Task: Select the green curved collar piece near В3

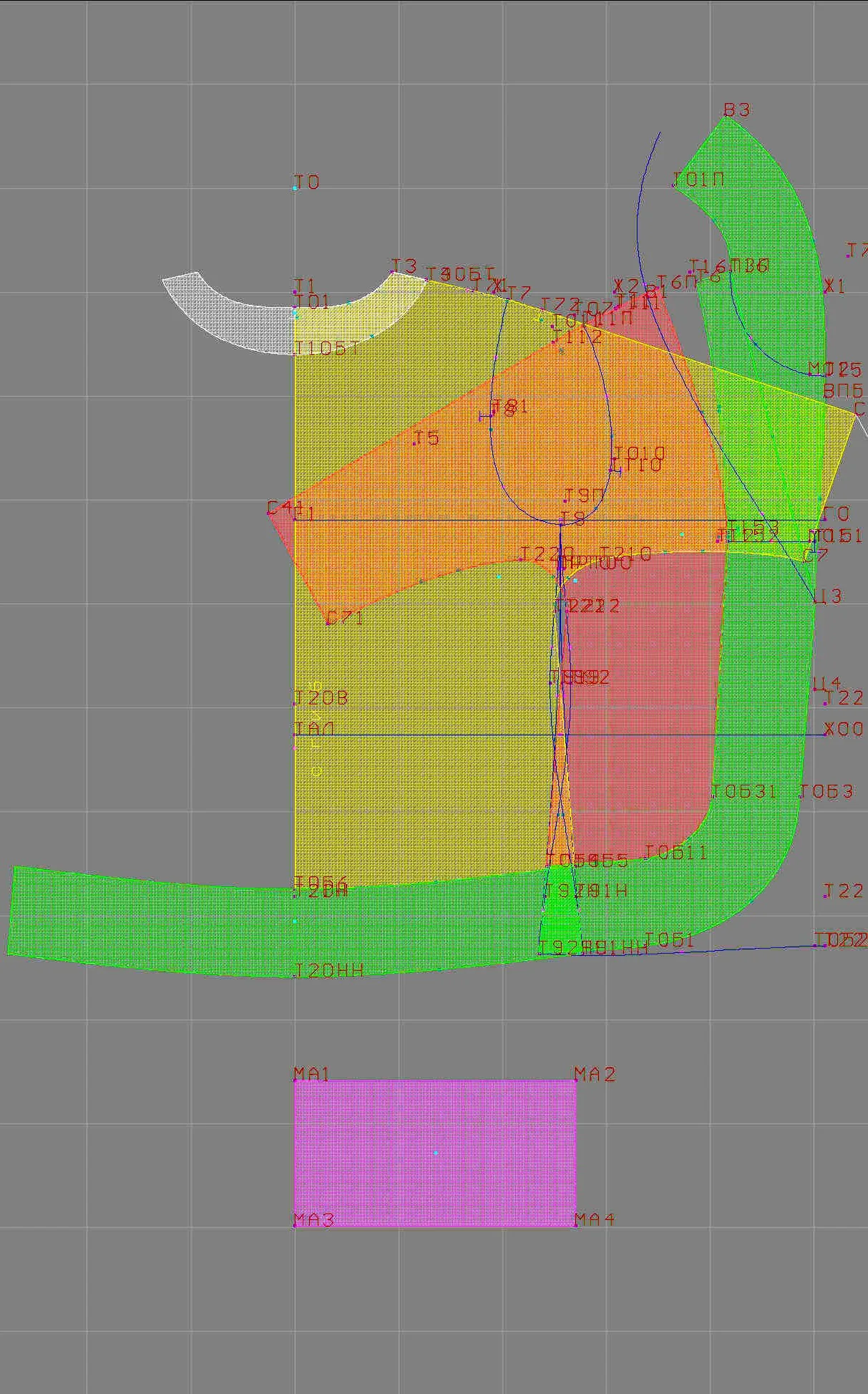Action: (759, 186)
